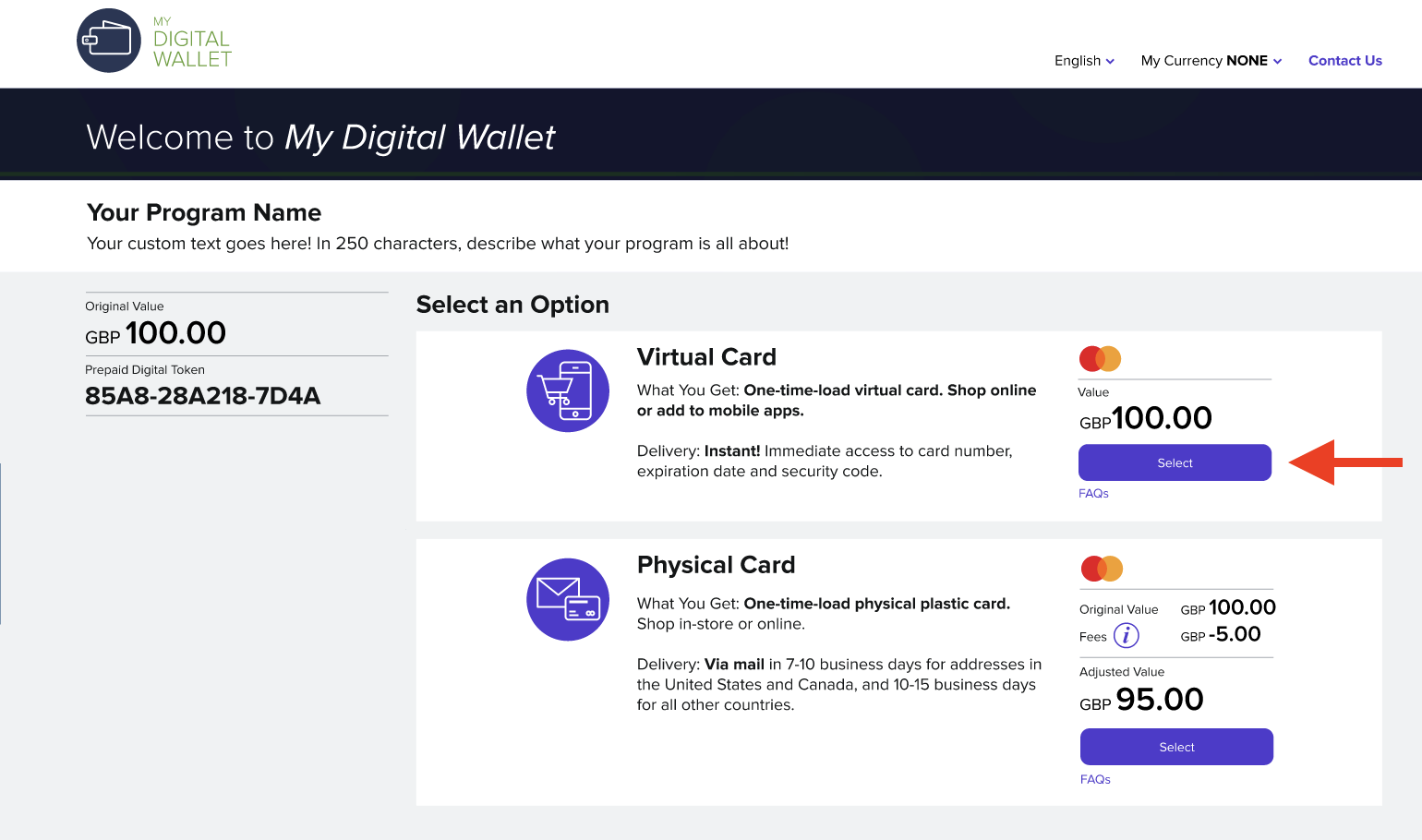Click the red arrow pointing at Select
The width and height of the screenshot is (1422, 840).
1344,462
